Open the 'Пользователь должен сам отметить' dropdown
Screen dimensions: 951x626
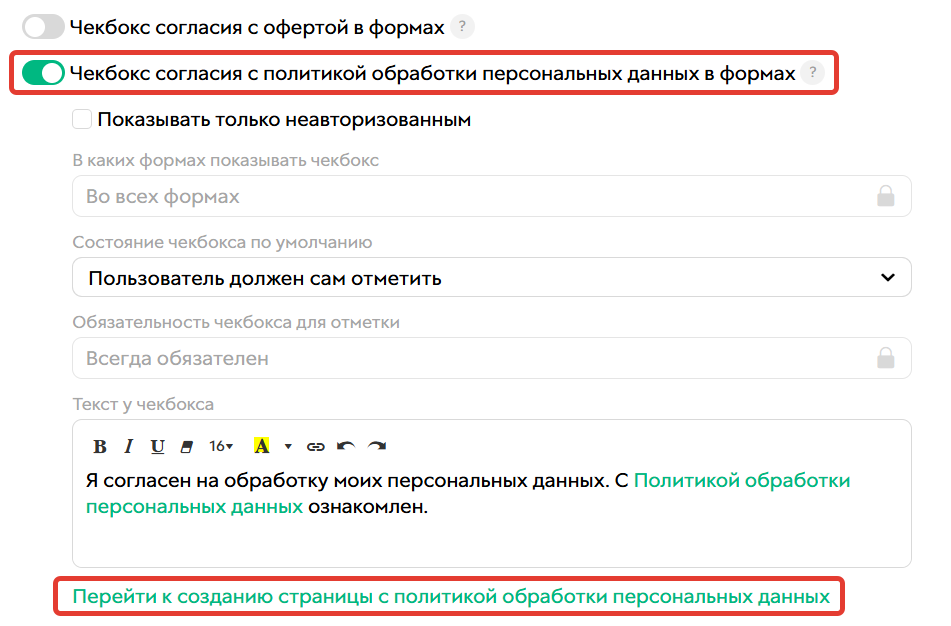(x=491, y=277)
